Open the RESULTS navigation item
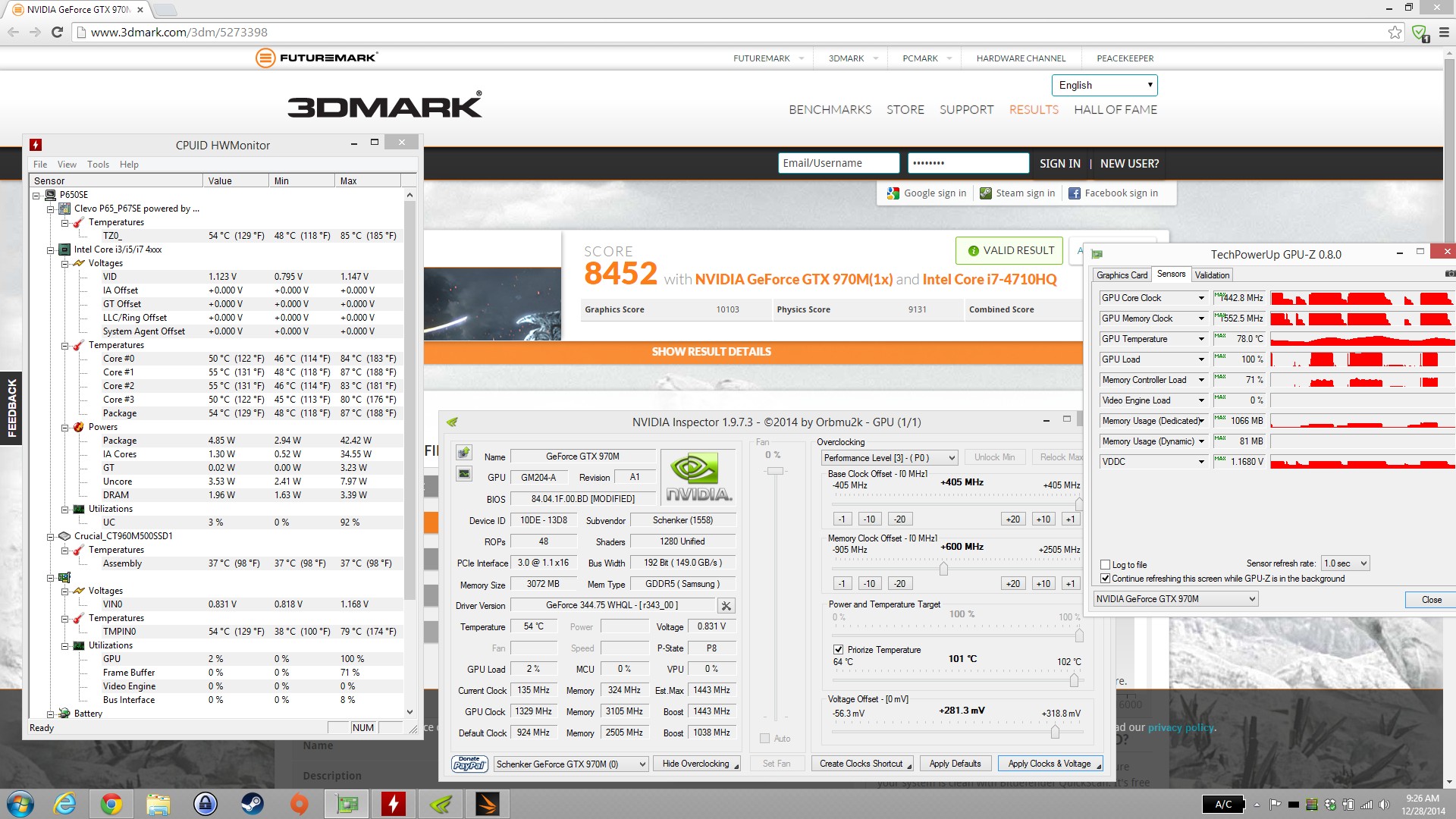 (1034, 109)
